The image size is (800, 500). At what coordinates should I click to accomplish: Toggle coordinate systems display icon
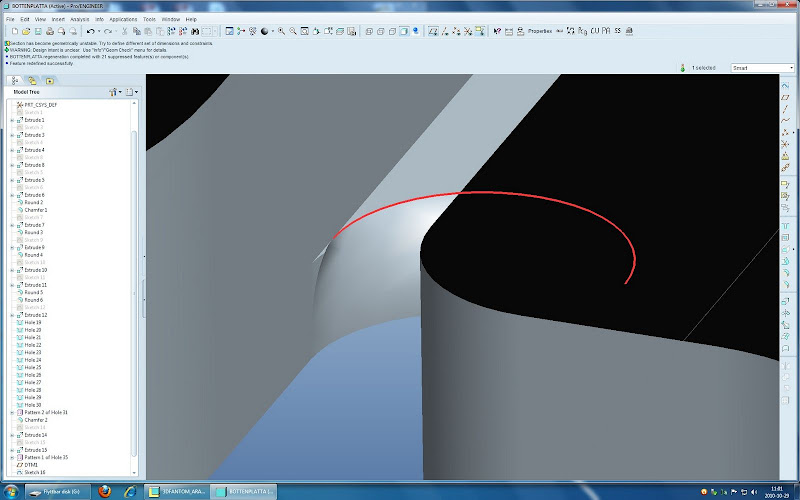tap(467, 31)
